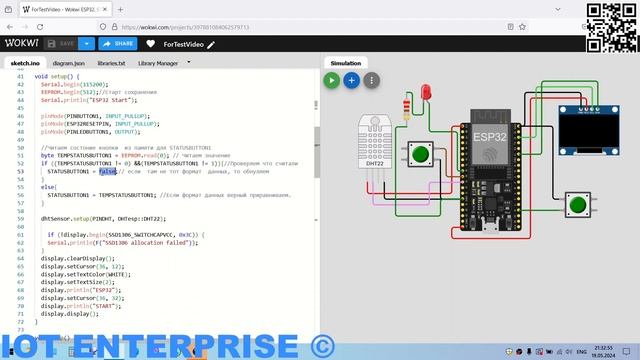
Task: Switch to the sketch.ino tab
Action: pos(25,63)
